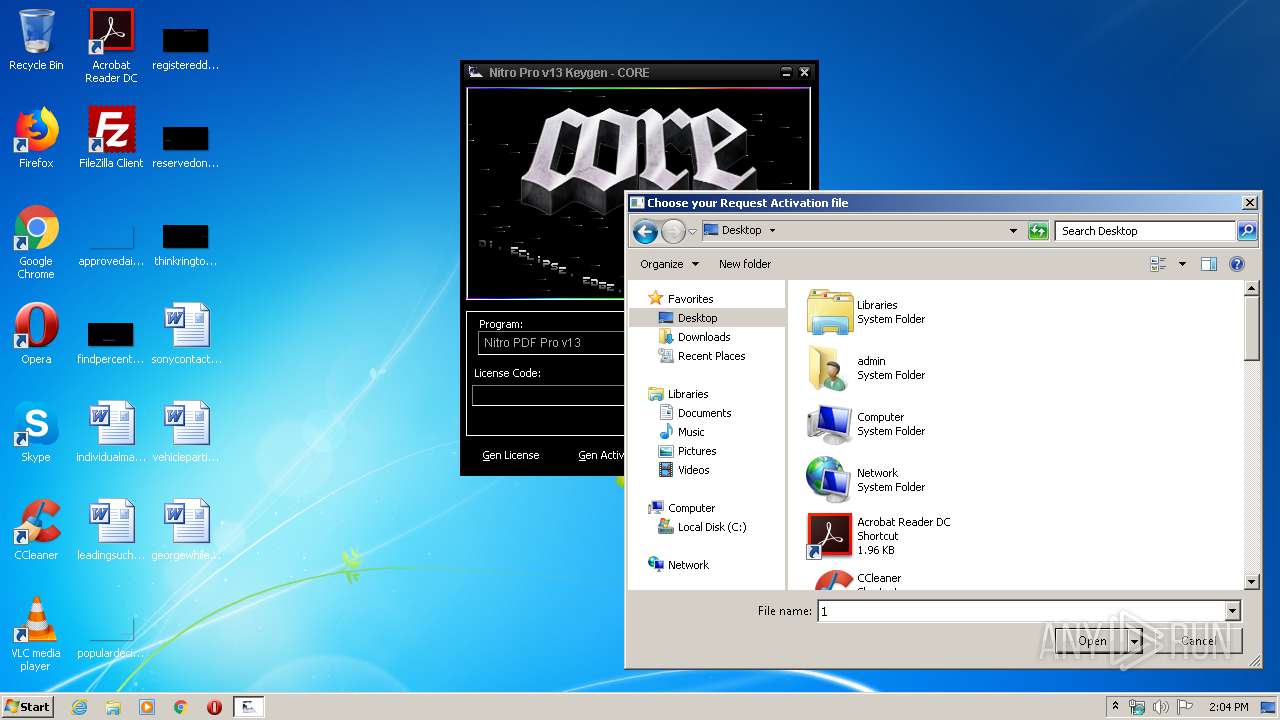
Task: Expand the File name combo box dropdown
Action: point(1232,611)
